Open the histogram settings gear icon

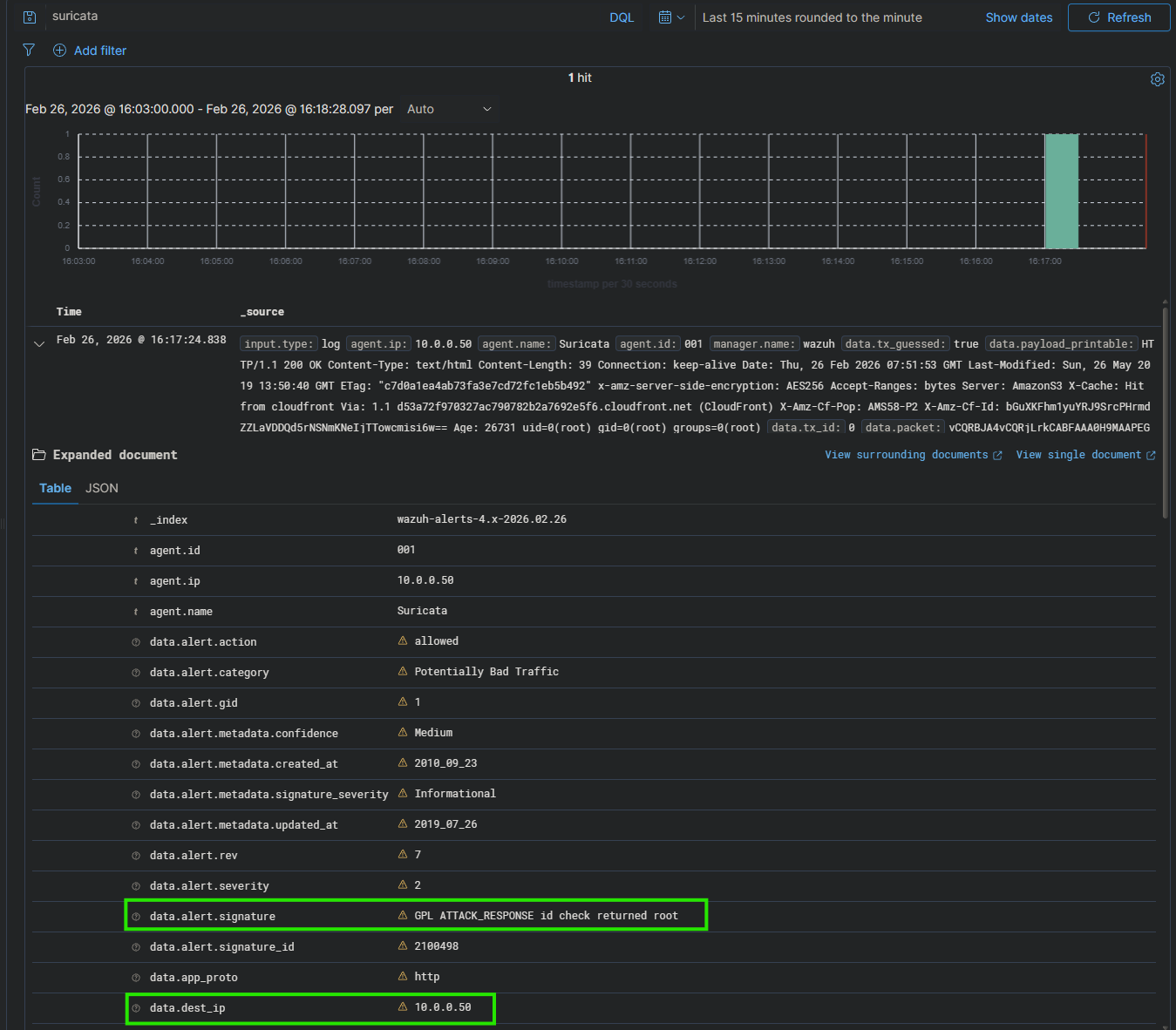point(1157,79)
